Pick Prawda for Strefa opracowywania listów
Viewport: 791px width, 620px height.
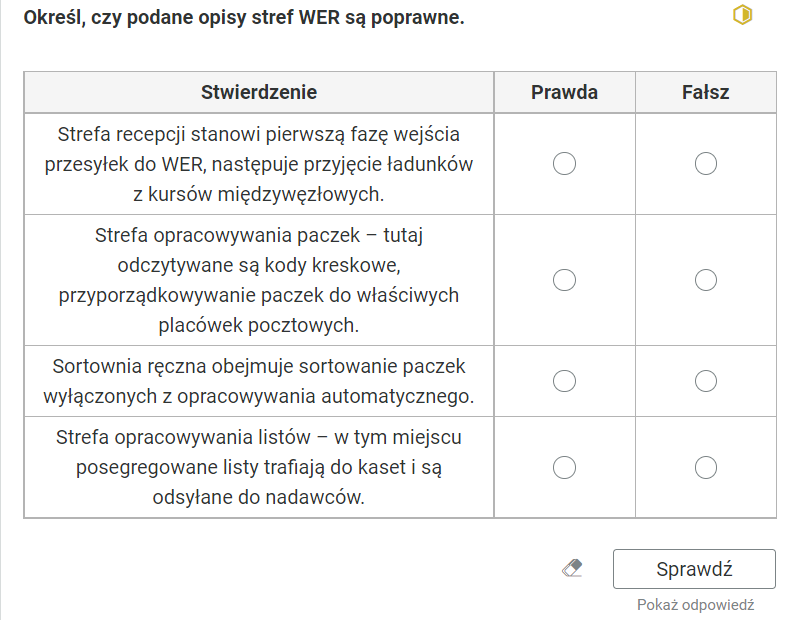(x=564, y=467)
